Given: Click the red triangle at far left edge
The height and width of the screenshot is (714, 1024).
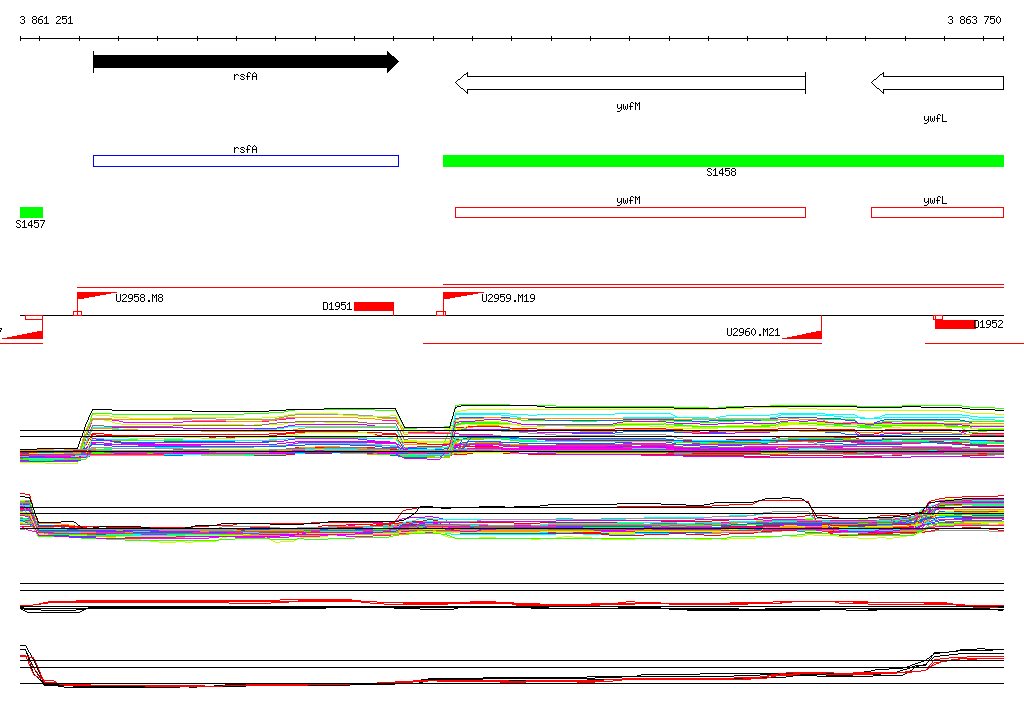Looking at the screenshot, I should (22, 335).
